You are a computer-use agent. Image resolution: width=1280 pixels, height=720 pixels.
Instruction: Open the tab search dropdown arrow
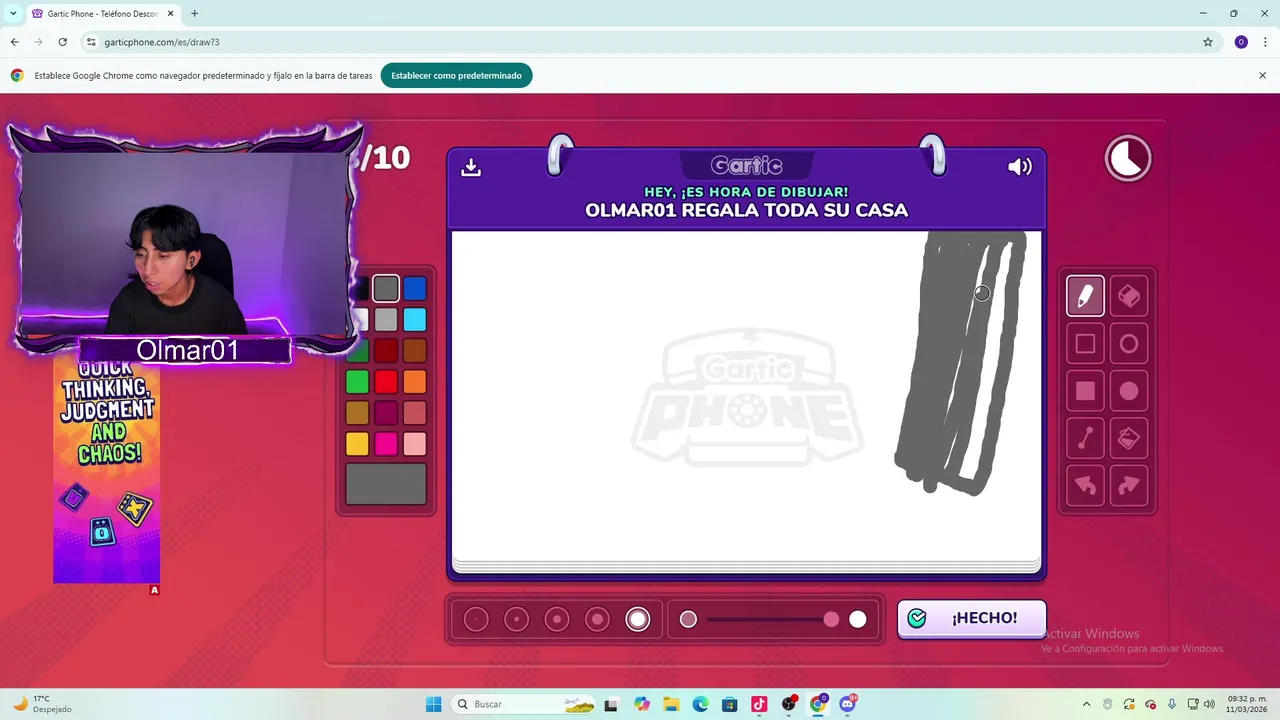13,14
